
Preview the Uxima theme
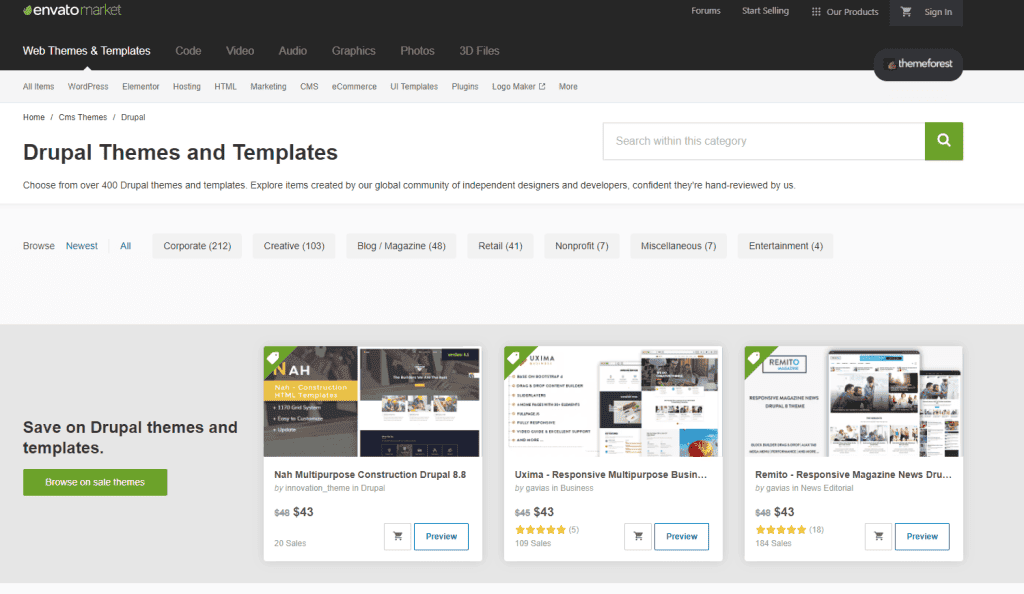[x=682, y=537]
